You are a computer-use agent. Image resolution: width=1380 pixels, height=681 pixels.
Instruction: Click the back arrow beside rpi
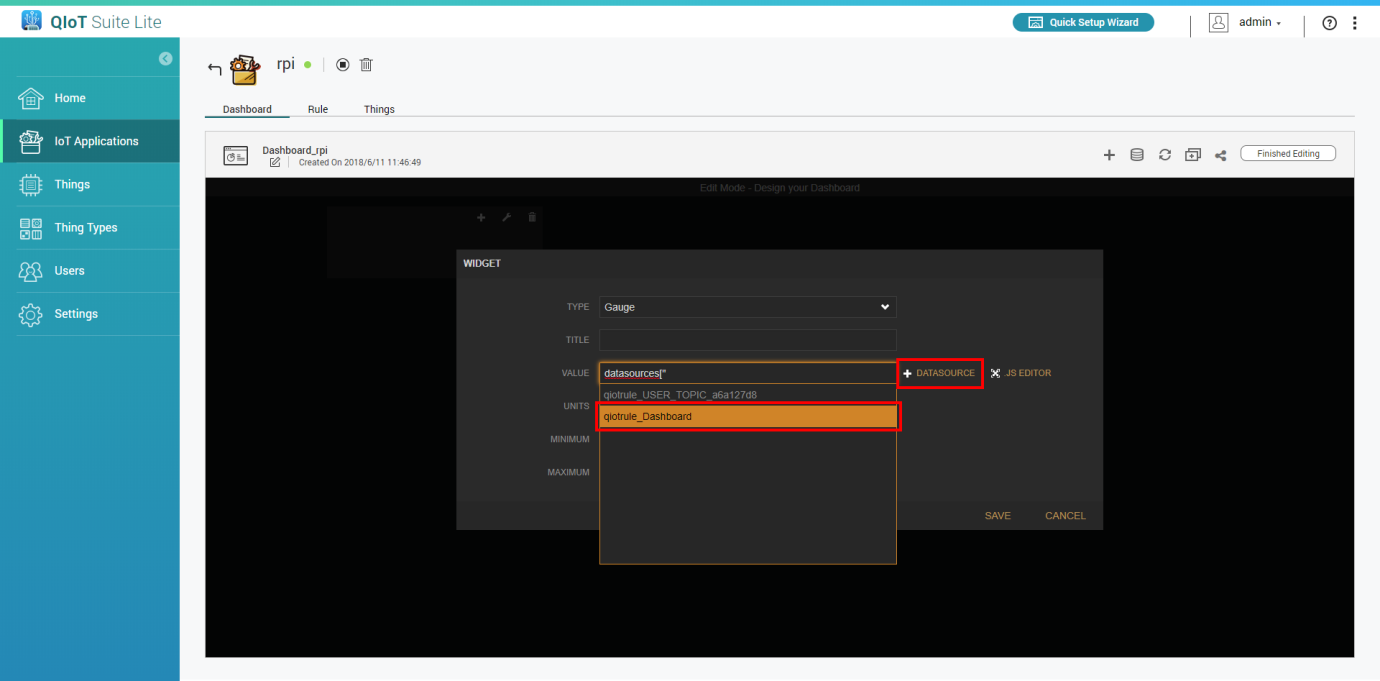[214, 68]
